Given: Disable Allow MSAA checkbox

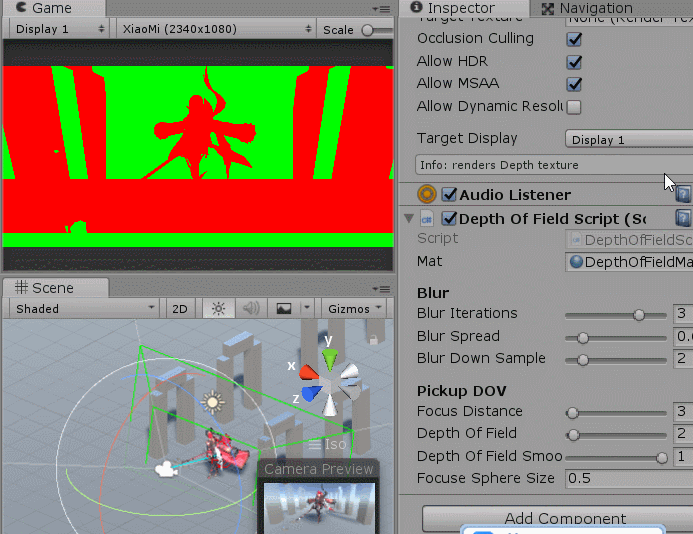Looking at the screenshot, I should 574,84.
